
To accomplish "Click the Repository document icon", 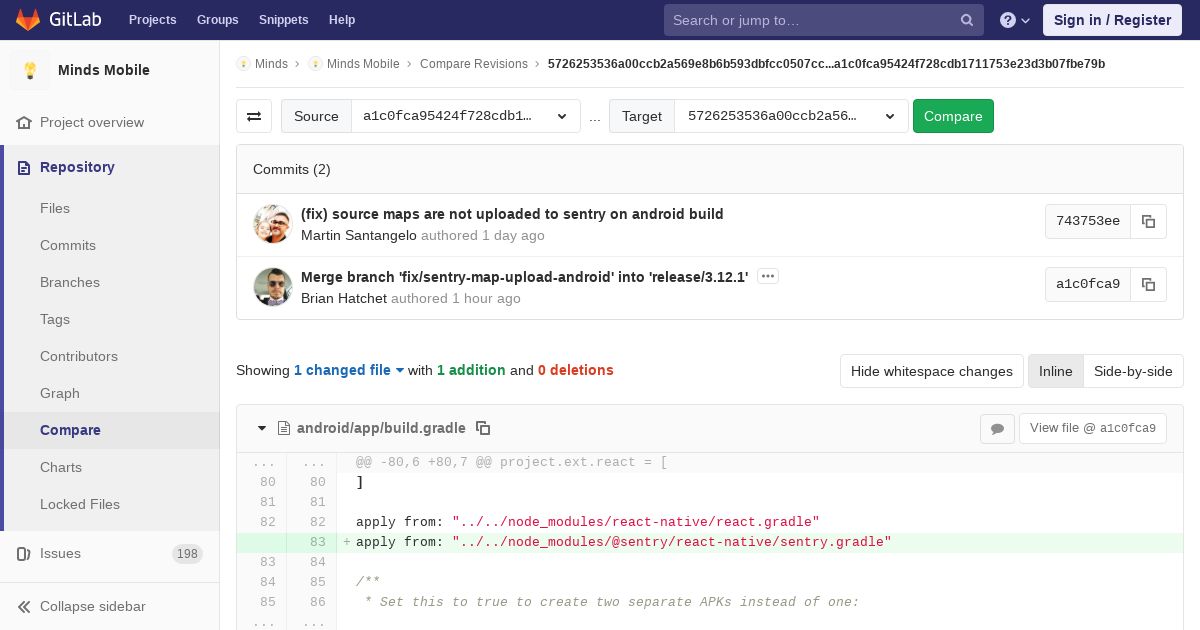I will pos(24,167).
